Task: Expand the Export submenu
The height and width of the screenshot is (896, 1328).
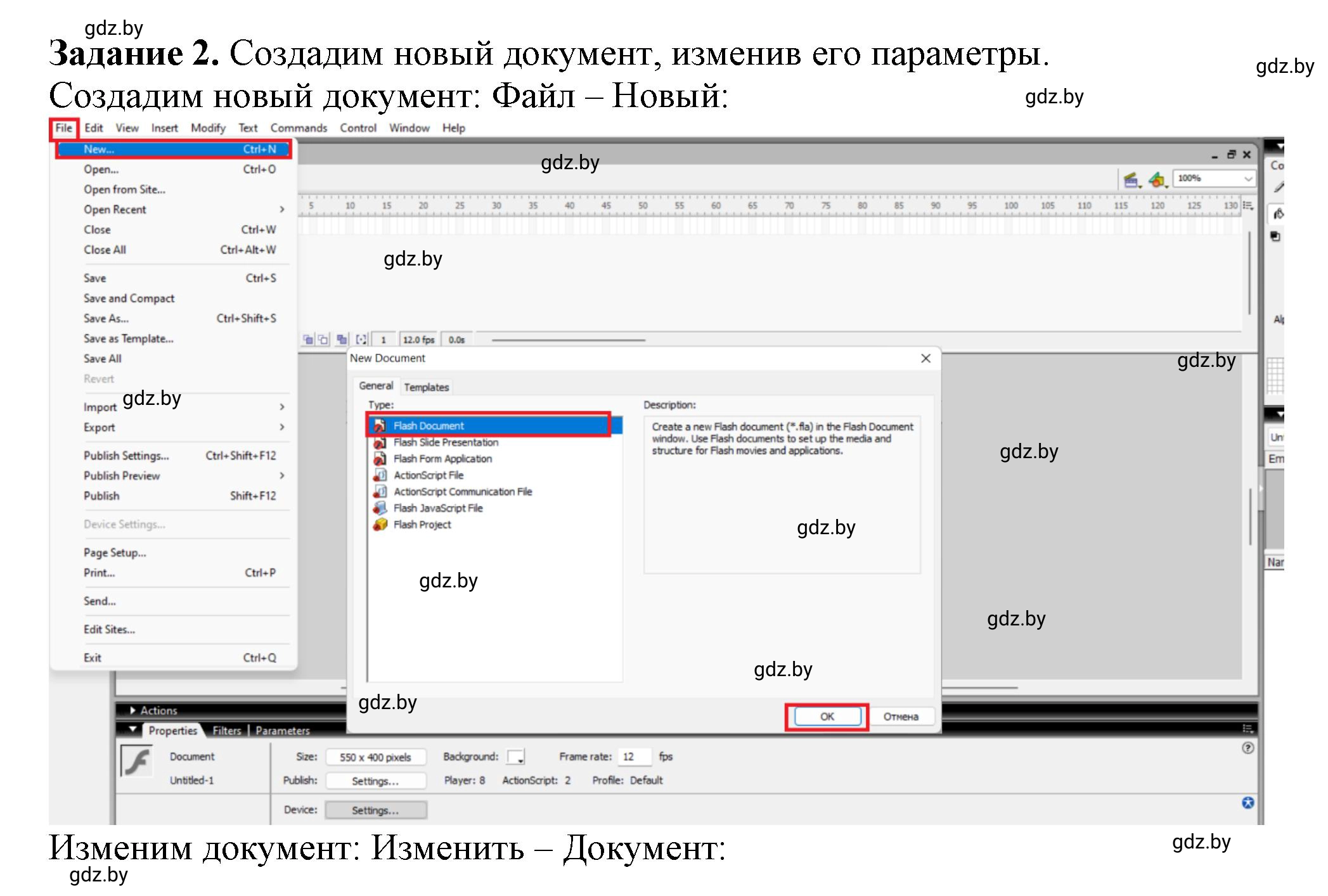Action: pos(282,428)
